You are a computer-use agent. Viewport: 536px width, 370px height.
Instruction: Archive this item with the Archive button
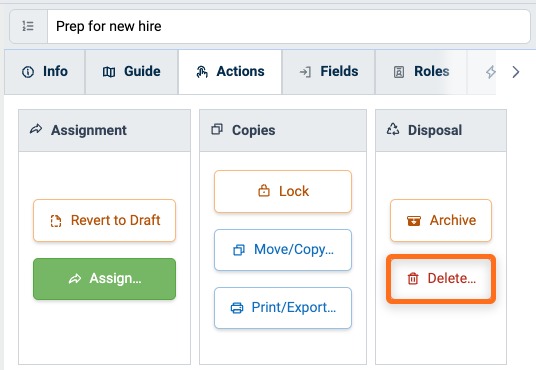coord(441,221)
